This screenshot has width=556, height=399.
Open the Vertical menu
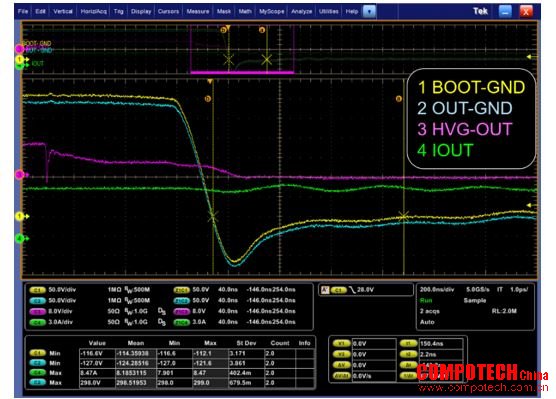point(63,11)
